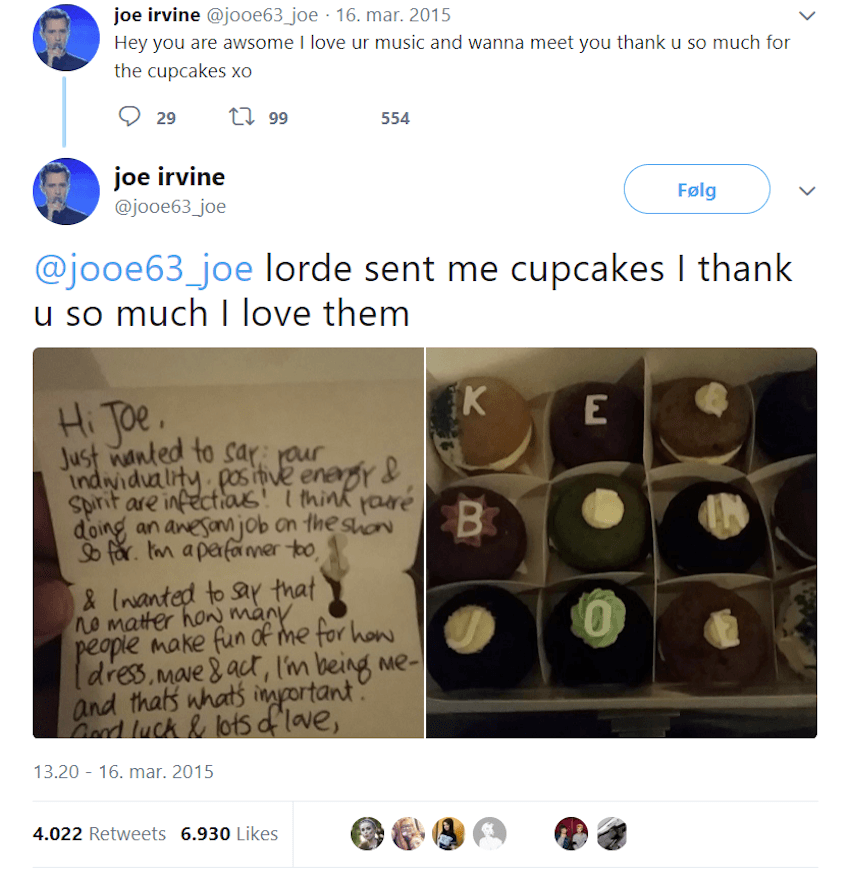Open the chevron dropdown next to Følg
850x876 pixels.
point(808,190)
